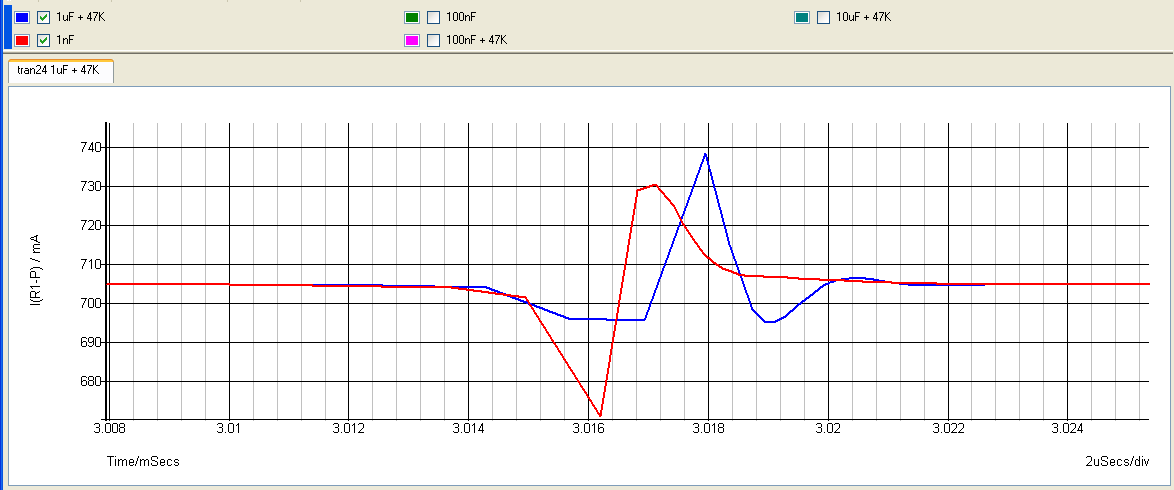This screenshot has width=1174, height=490.
Task: Click the magenta swatch for 100nF + 47K
Action: (x=412, y=41)
